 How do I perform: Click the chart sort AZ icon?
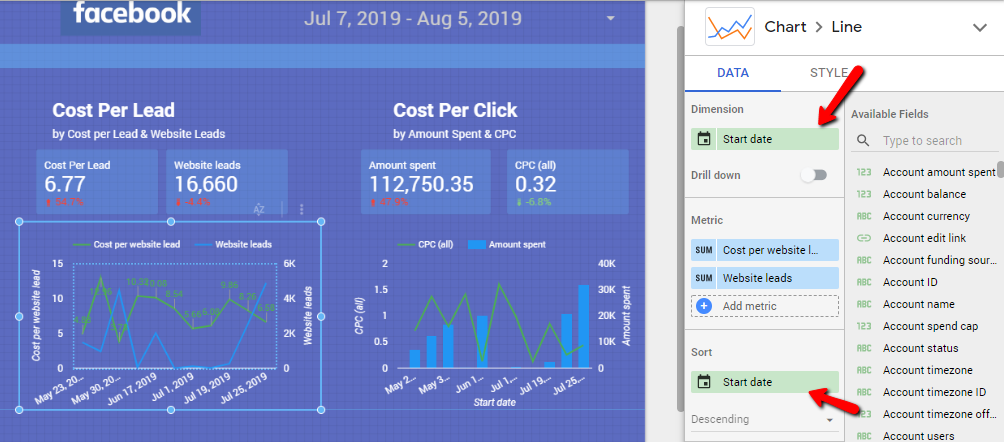[258, 209]
